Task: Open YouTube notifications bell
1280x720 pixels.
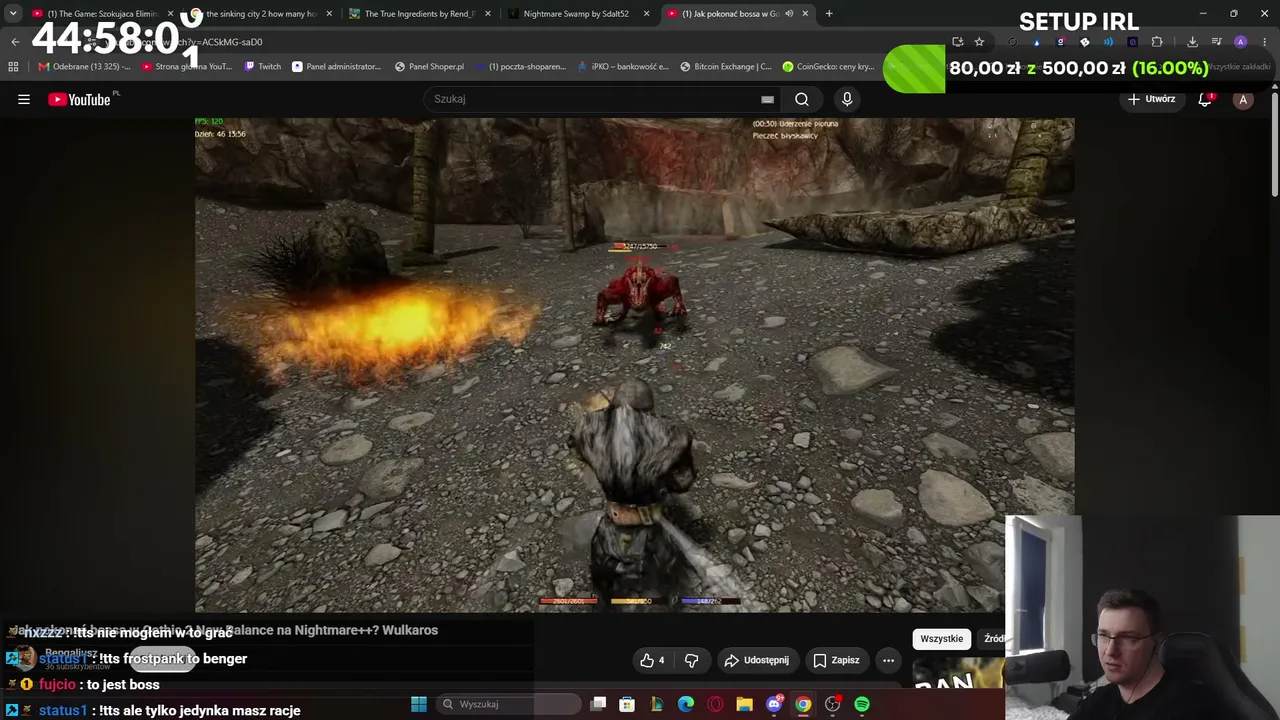Action: [1205, 99]
